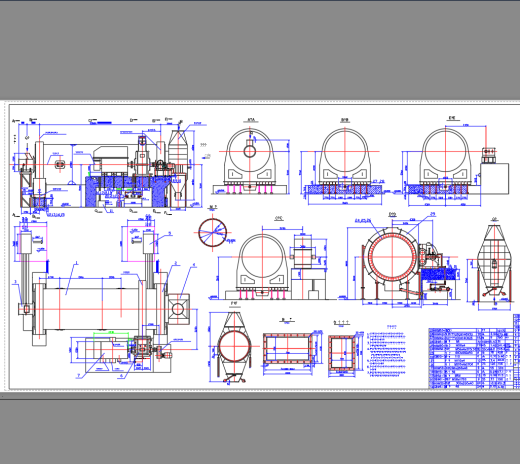Select the B-B section view drawing
Screen dimensions: 520x464
(x=345, y=162)
